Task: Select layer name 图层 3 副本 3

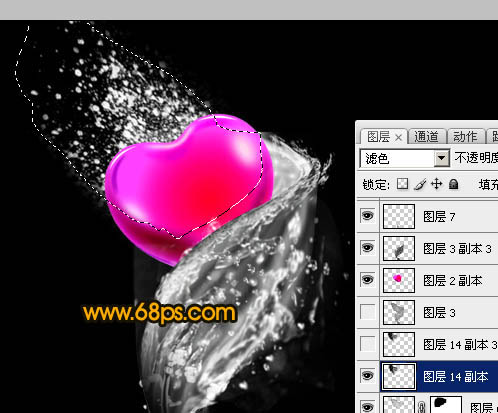Action: coord(457,249)
